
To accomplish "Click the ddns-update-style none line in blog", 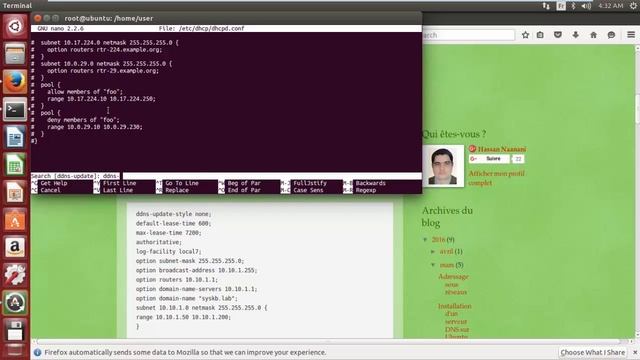I will [173, 214].
